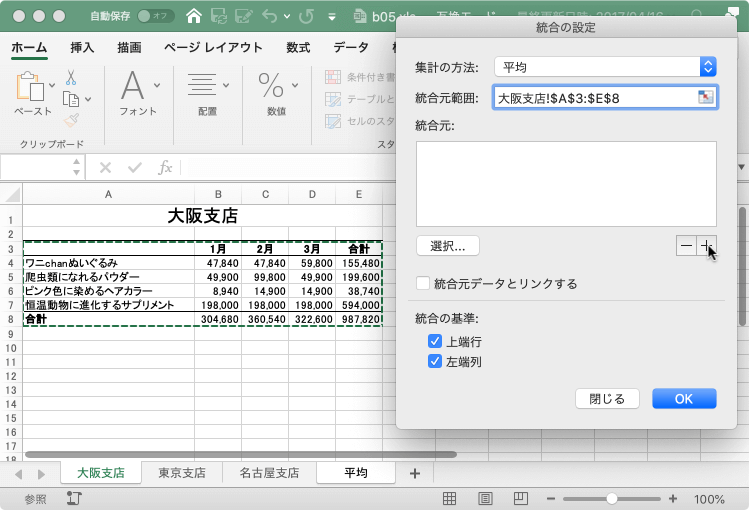Open the 数式 ribbon tab
This screenshot has height=510, width=749.
pos(298,47)
